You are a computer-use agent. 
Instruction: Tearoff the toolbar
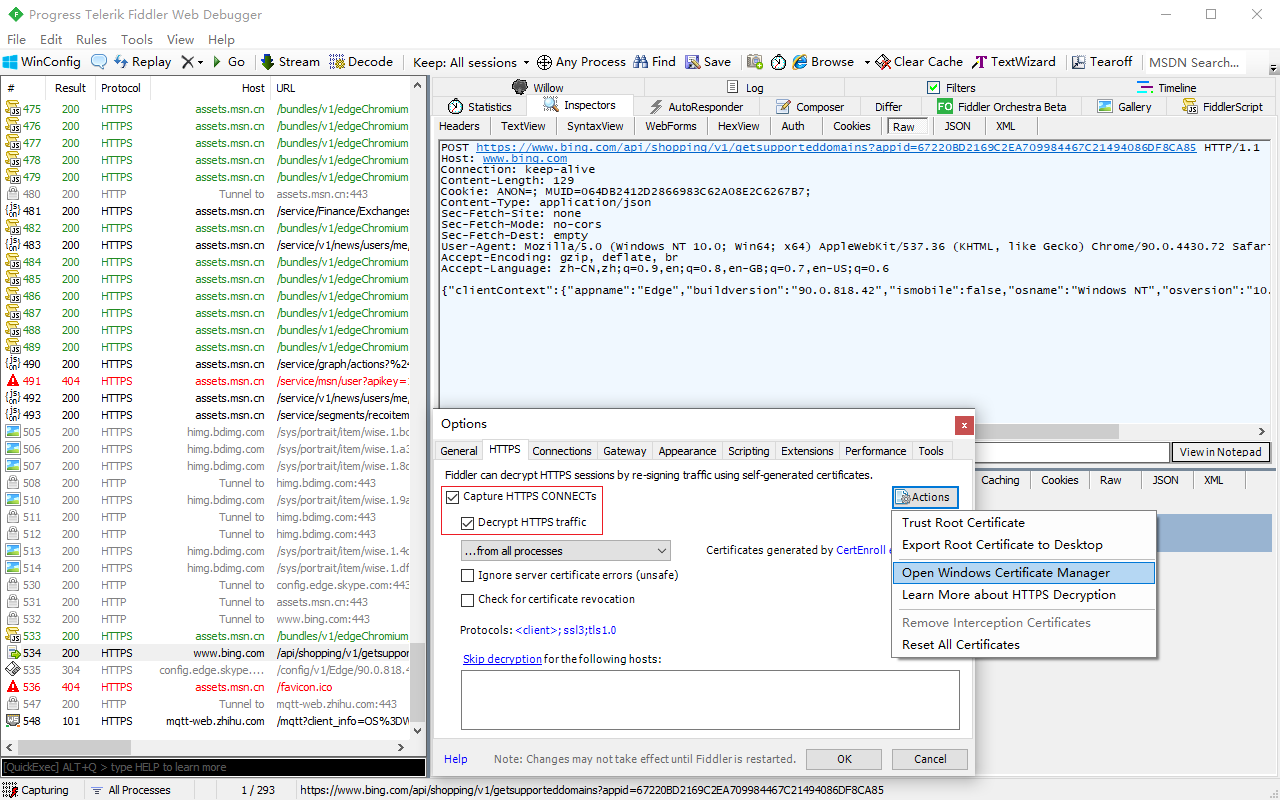[x=1102, y=62]
